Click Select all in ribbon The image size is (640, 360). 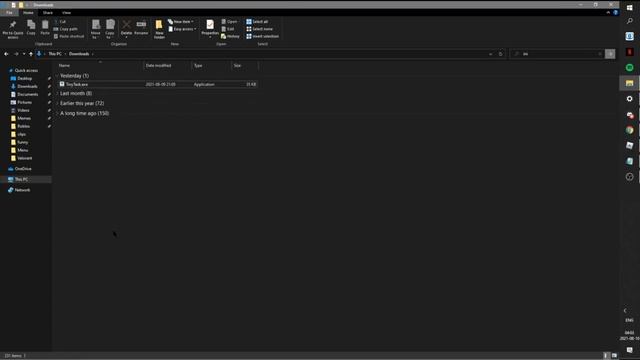click(x=257, y=22)
